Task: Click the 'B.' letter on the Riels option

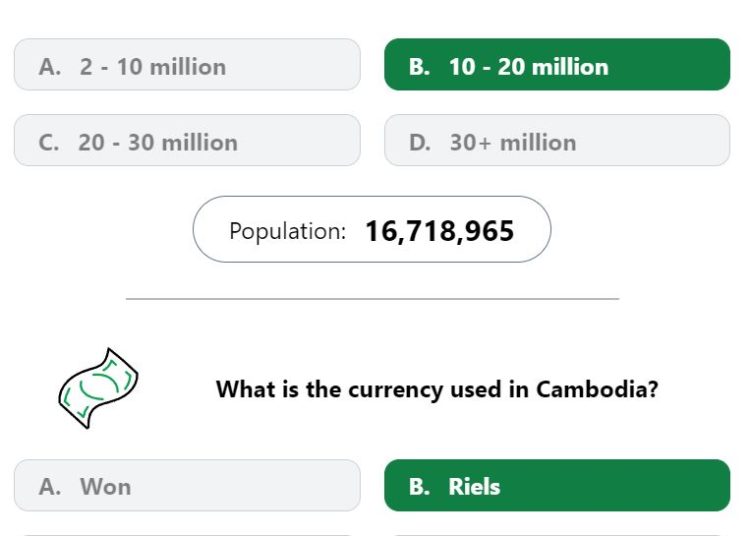Action: click(419, 487)
